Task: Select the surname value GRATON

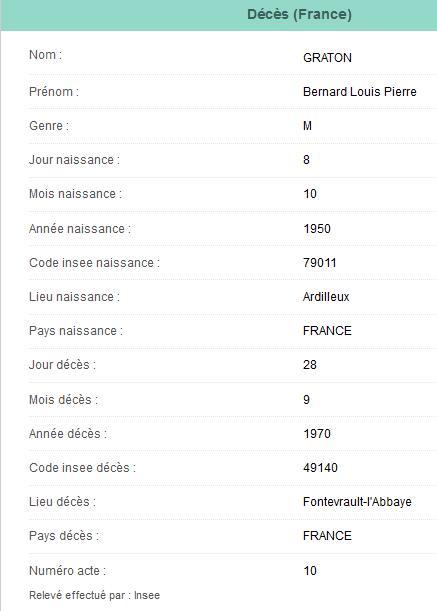Action: (327, 58)
